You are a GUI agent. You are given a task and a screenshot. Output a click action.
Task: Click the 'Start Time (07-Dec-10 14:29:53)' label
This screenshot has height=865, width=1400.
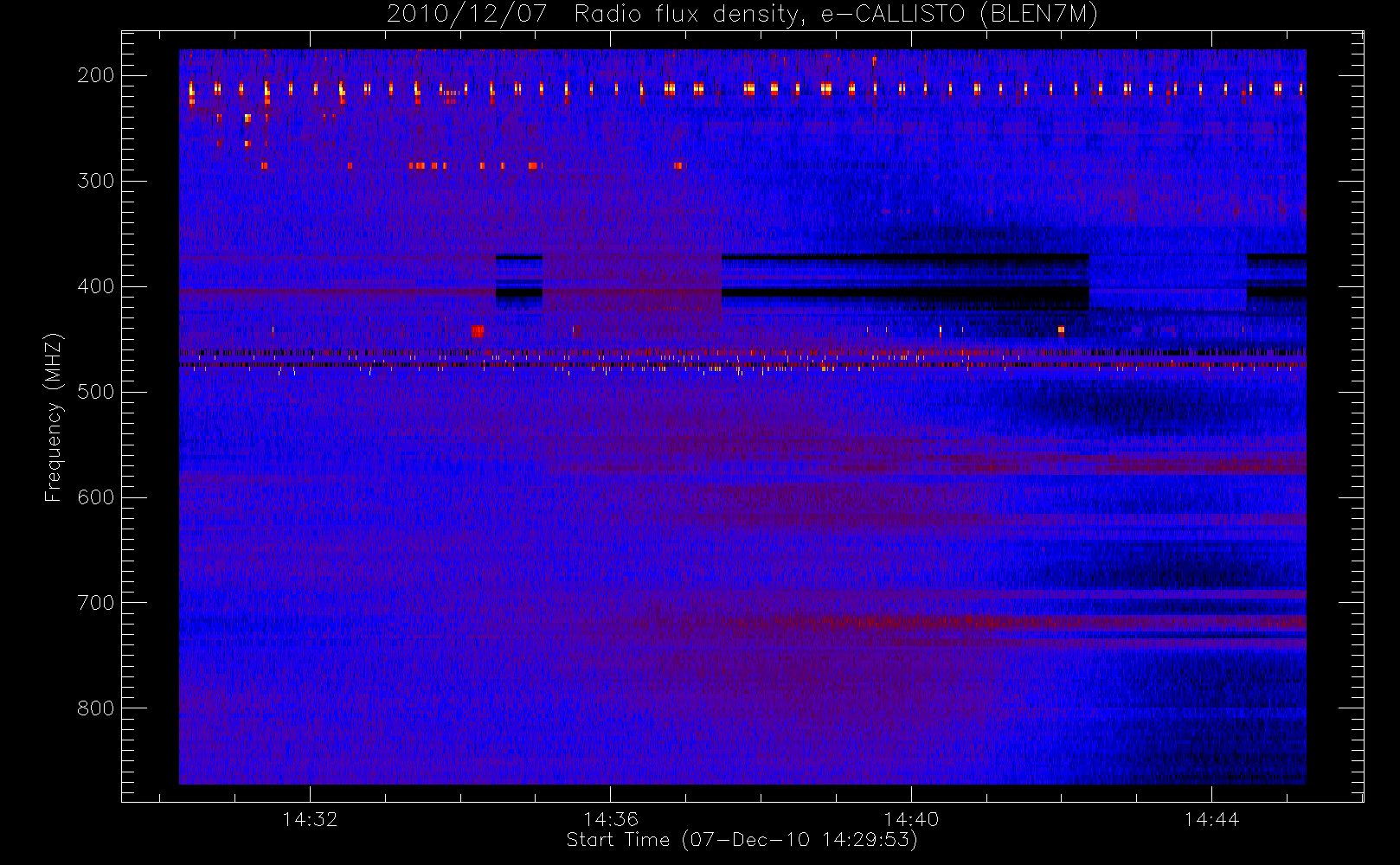coord(742,840)
